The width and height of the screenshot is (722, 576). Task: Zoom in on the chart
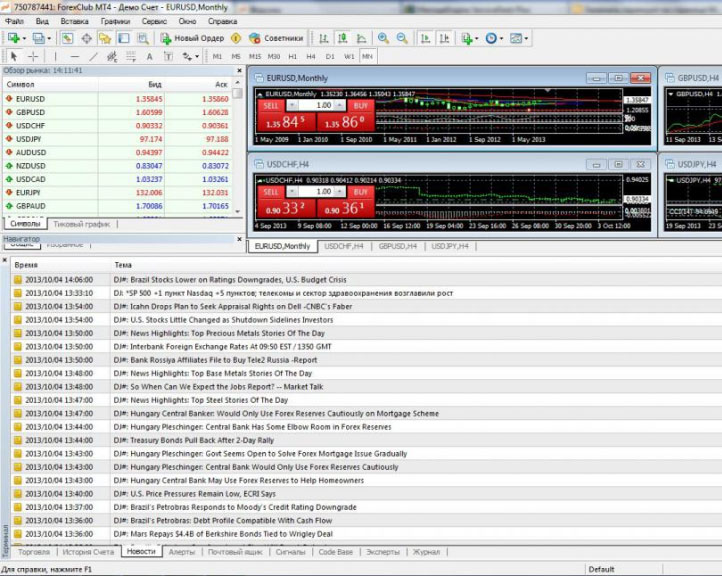click(x=383, y=38)
